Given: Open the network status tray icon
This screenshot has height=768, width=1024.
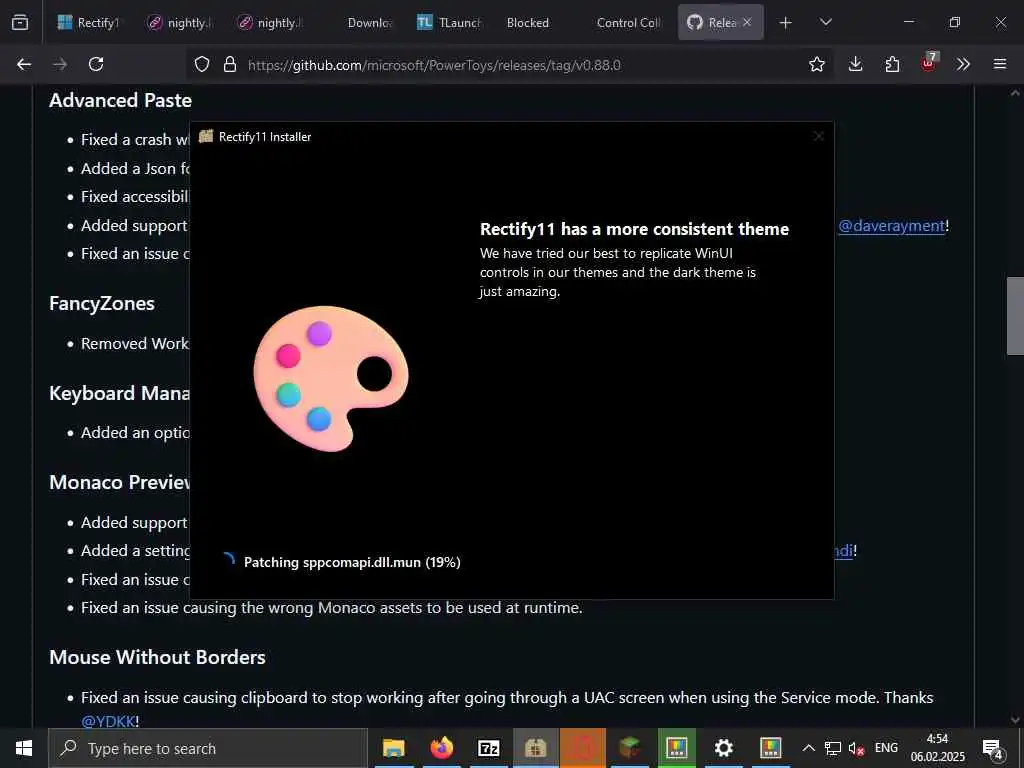Looking at the screenshot, I should [833, 748].
